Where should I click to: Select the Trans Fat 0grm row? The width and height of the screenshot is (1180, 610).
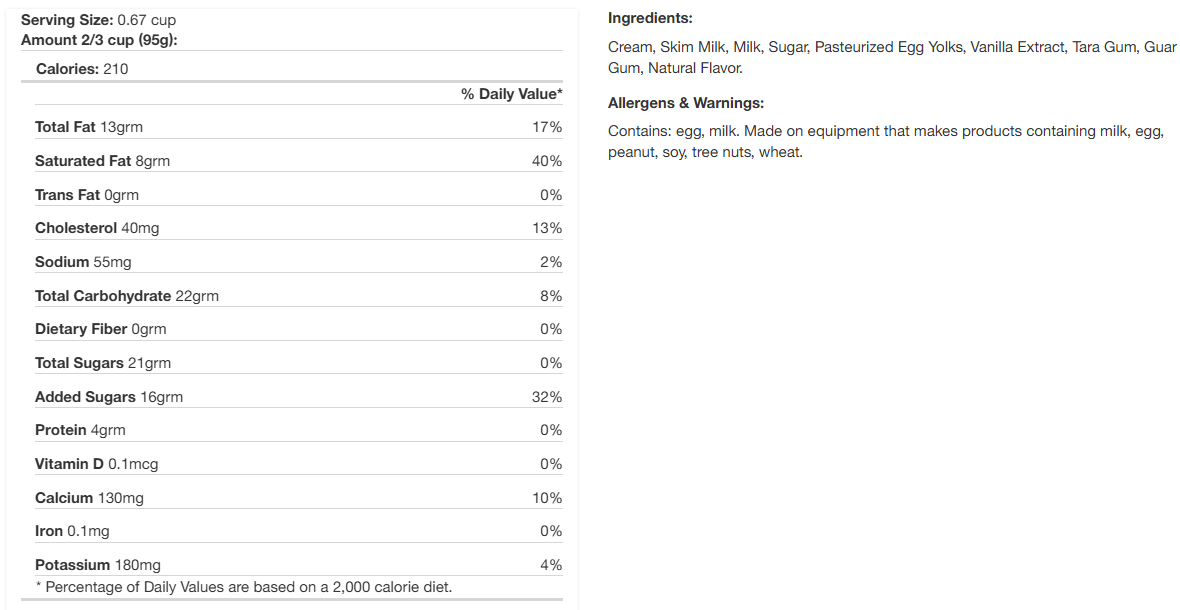(x=87, y=195)
